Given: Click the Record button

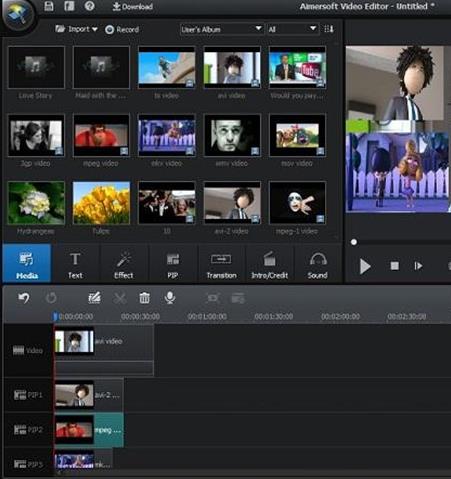Looking at the screenshot, I should (122, 30).
